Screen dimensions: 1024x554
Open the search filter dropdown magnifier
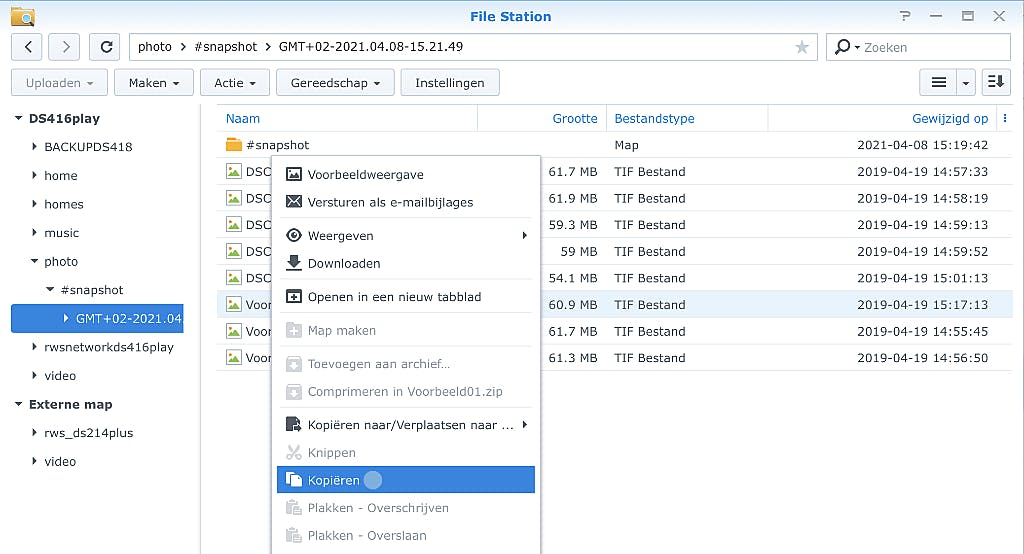(x=845, y=47)
